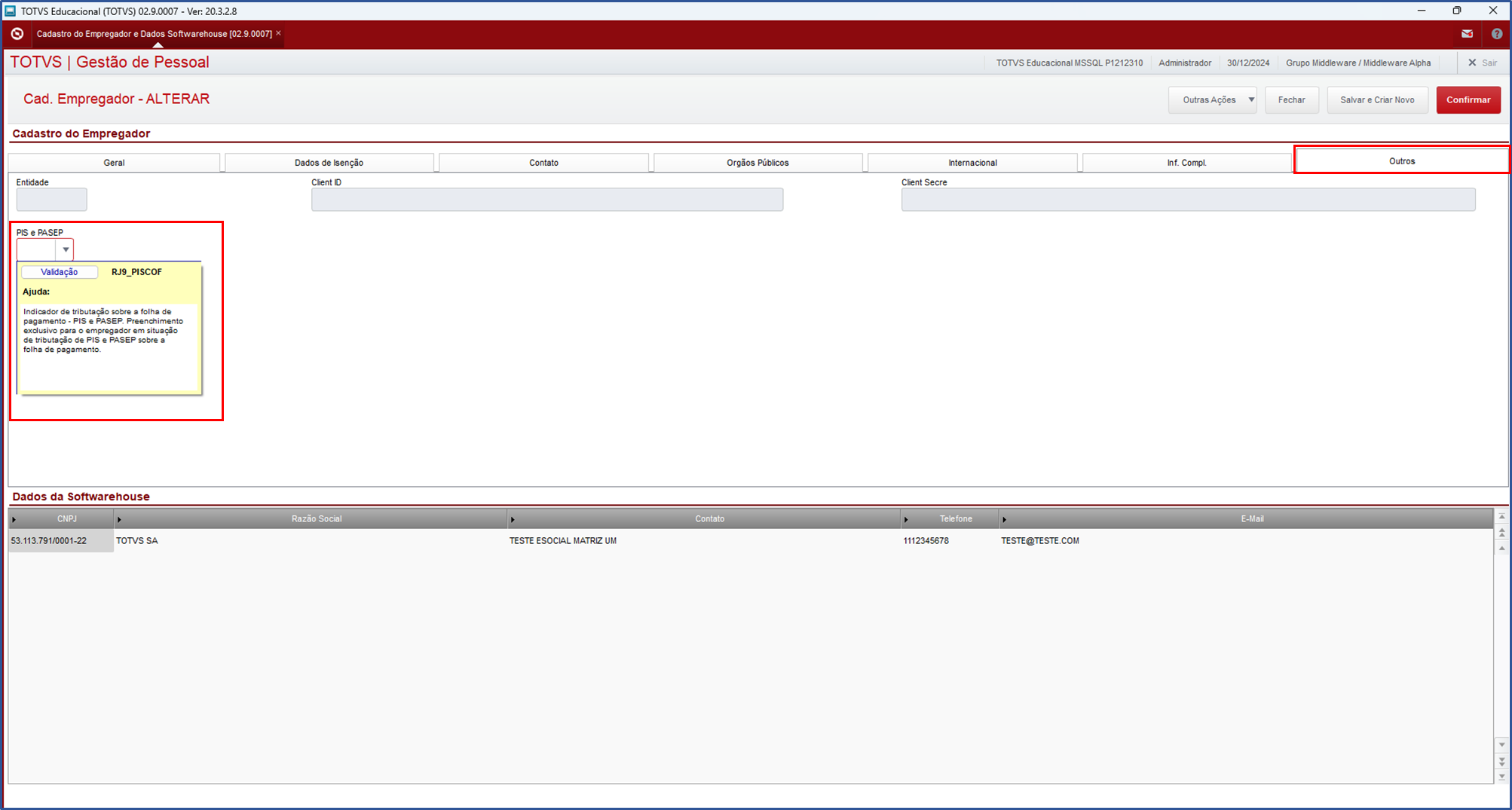Screen dimensions: 1512x810
Task: Jump to the grid's first row via top scroll arrow
Action: click(1501, 517)
